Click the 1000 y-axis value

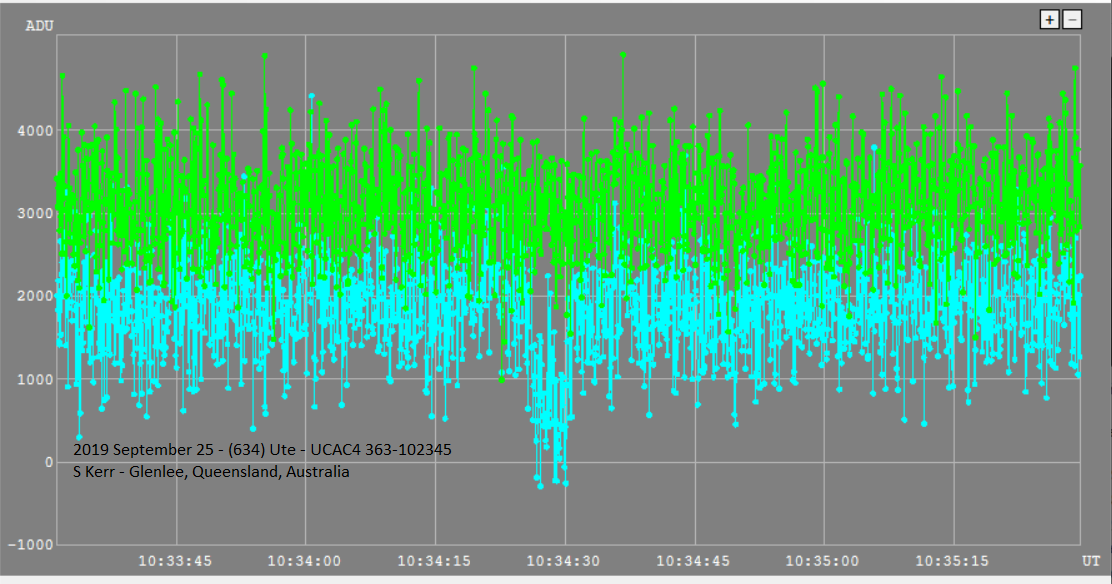coord(35,380)
